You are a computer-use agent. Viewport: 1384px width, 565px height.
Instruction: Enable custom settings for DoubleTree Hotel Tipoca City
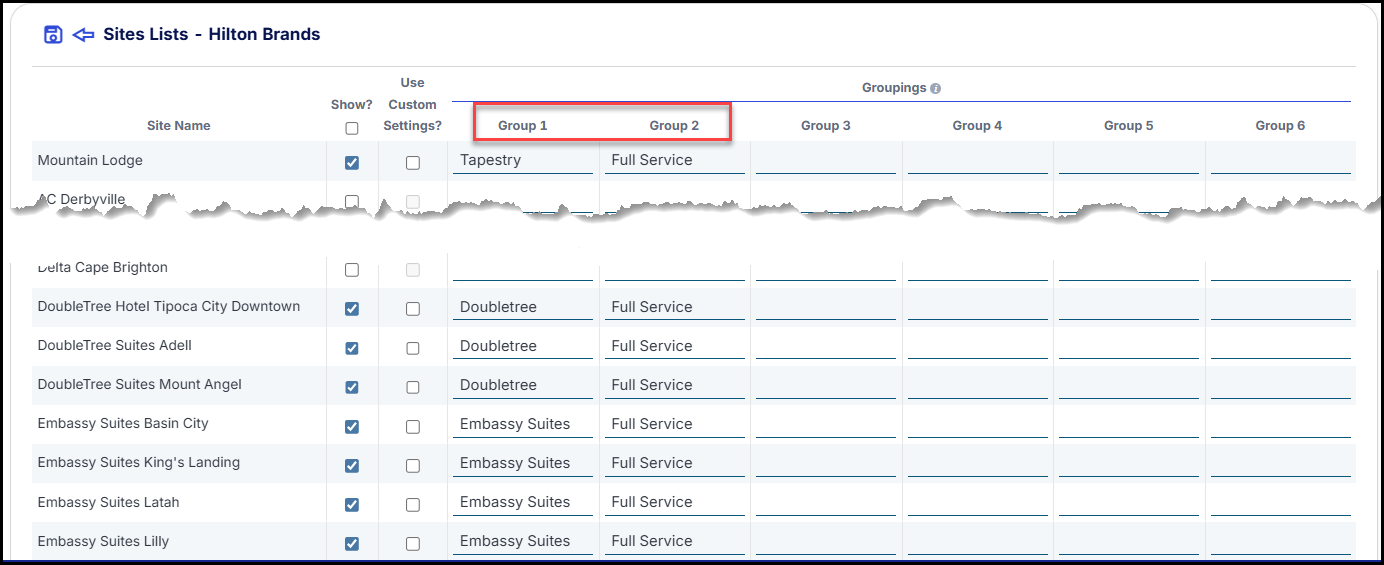tap(413, 309)
